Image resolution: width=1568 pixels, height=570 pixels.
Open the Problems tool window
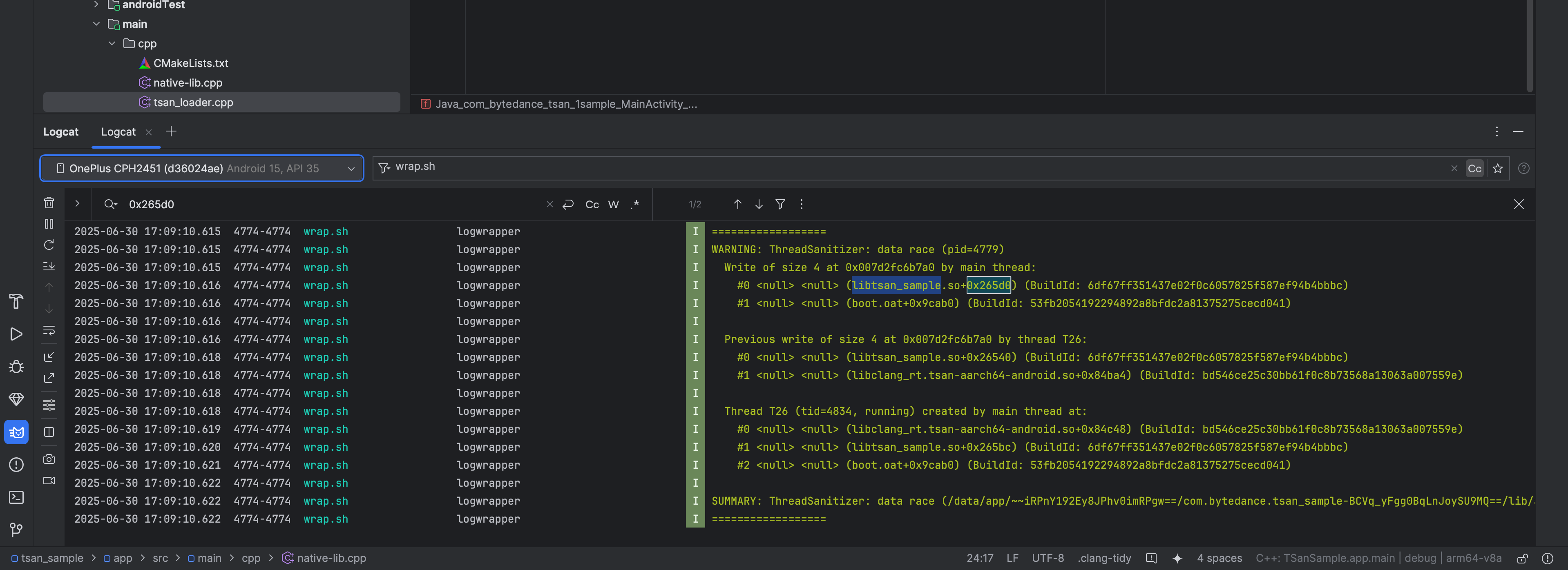[16, 465]
